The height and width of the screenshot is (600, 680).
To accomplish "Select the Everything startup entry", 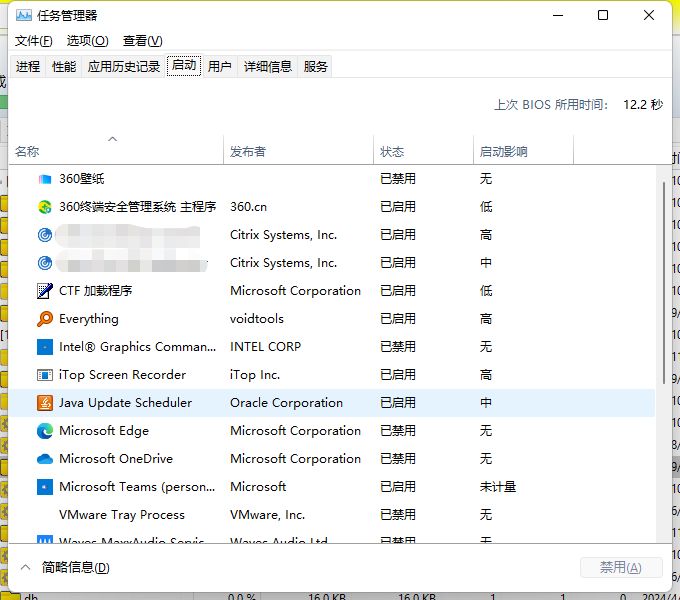I will [88, 319].
